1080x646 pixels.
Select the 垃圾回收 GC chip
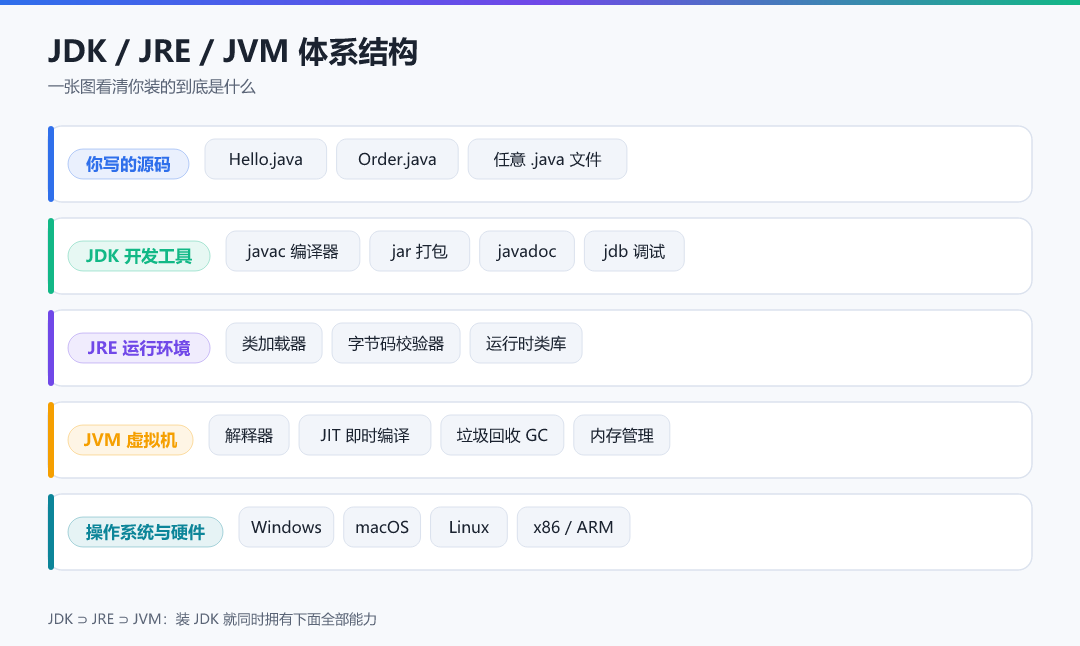[x=502, y=435]
